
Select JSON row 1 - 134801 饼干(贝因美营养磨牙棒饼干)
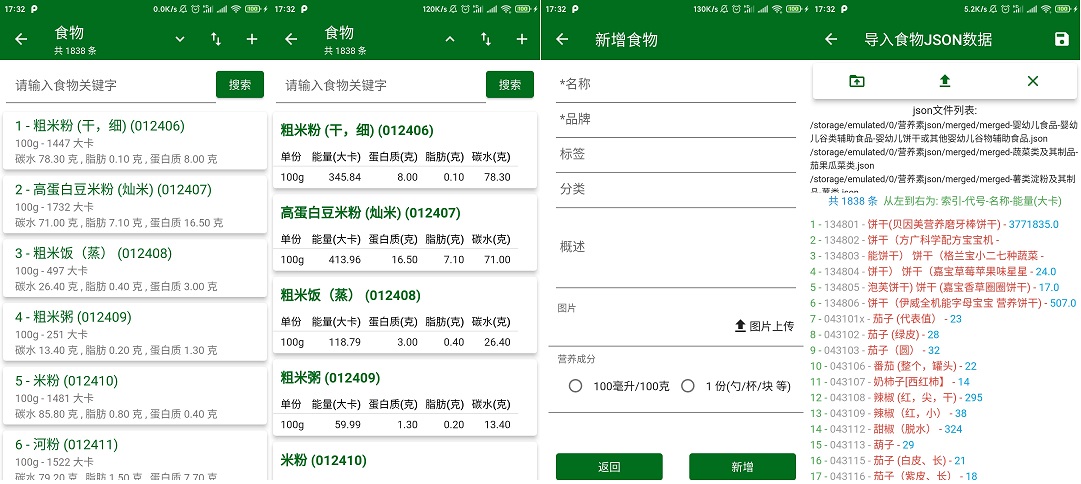point(934,225)
